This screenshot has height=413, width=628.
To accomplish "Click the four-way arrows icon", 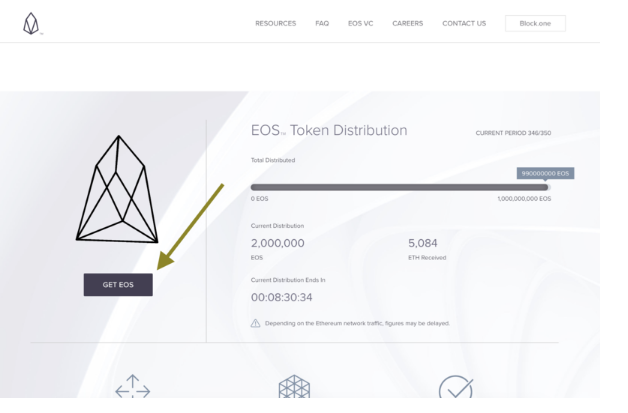I will [x=132, y=389].
